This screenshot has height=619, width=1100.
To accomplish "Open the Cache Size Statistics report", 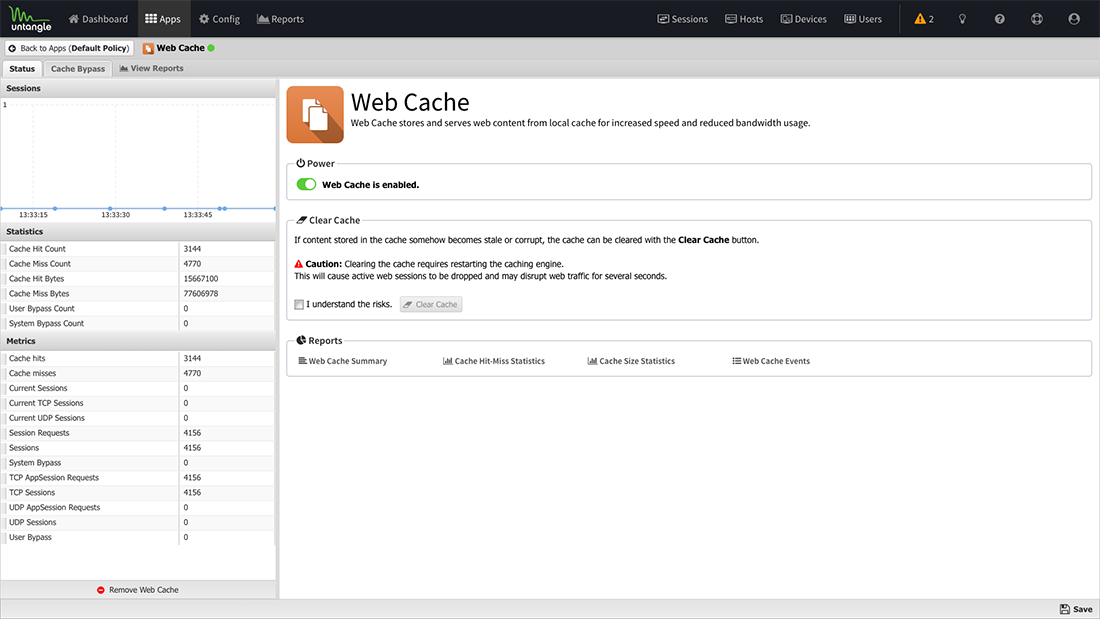I will click(x=631, y=361).
